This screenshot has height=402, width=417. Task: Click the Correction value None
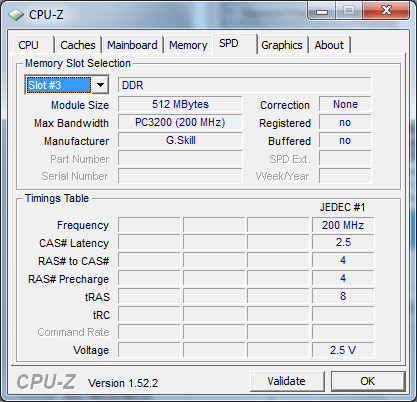(x=345, y=104)
